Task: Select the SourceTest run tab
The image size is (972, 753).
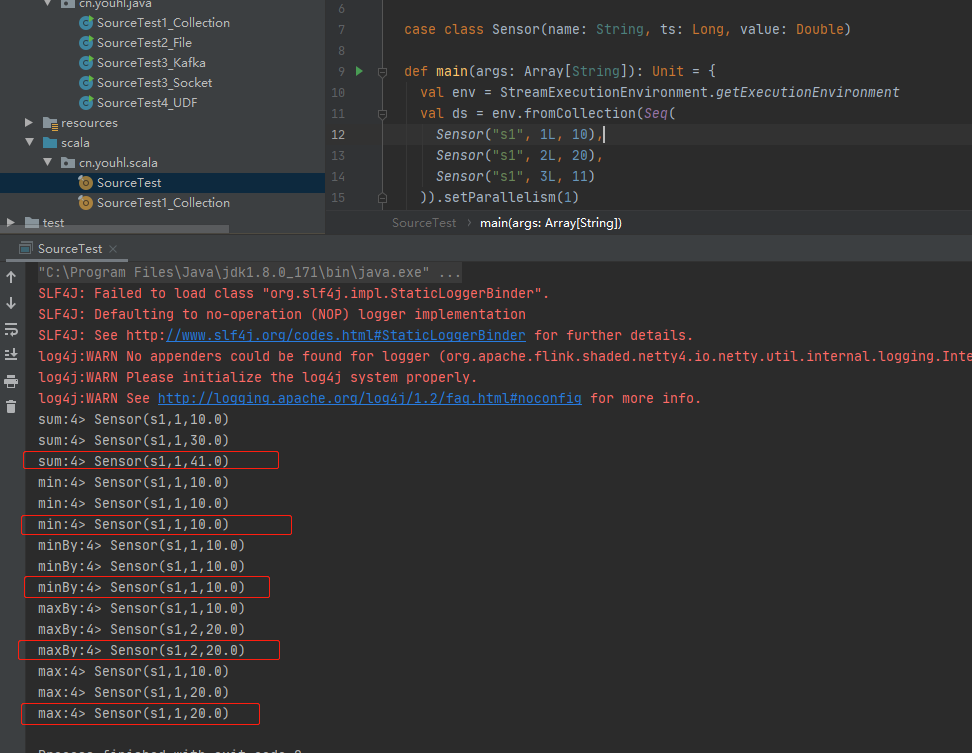Action: pyautogui.click(x=69, y=249)
